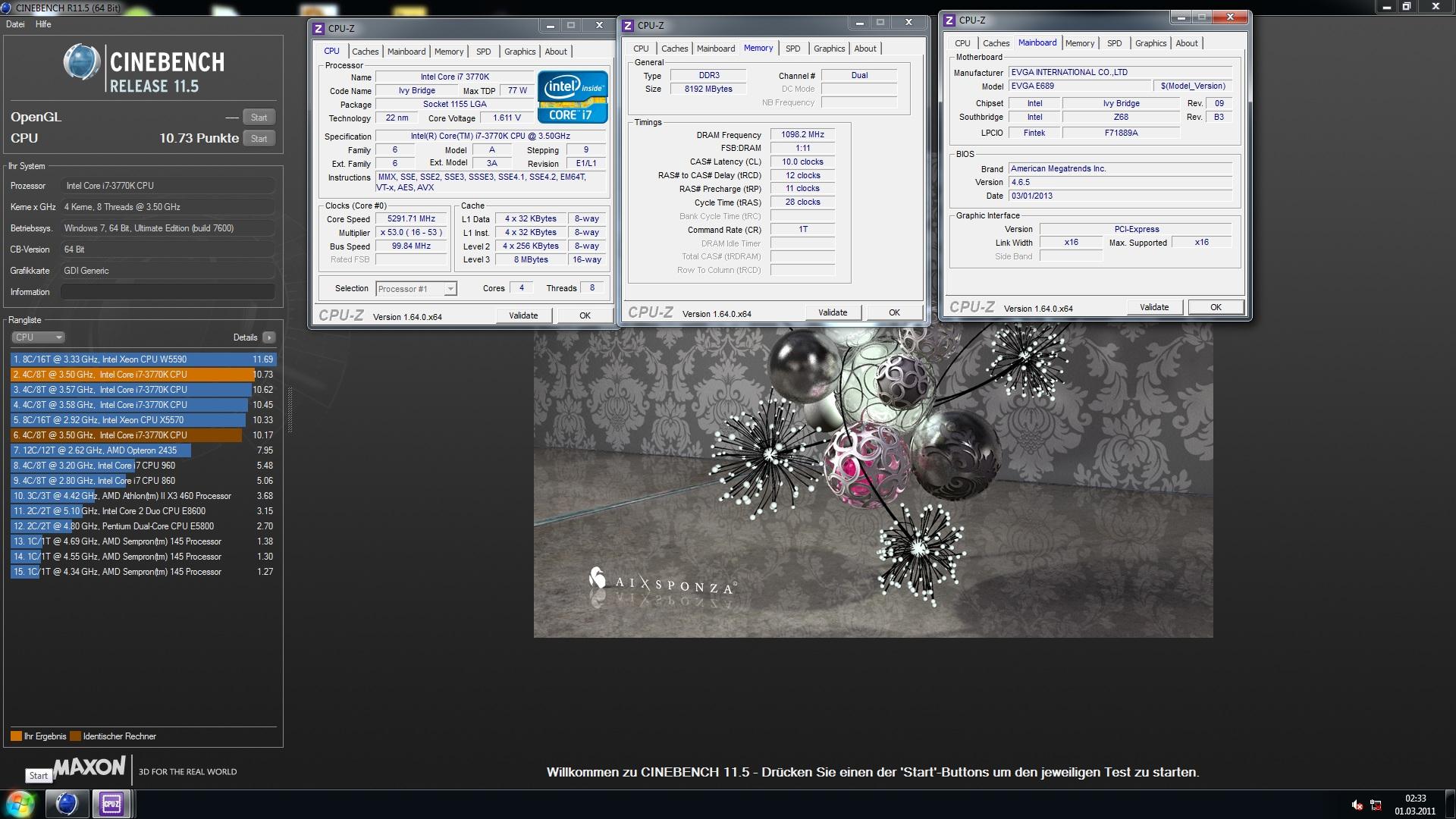1456x819 pixels.
Task: Click Validate in the Memory CPU-Z window
Action: 833,312
